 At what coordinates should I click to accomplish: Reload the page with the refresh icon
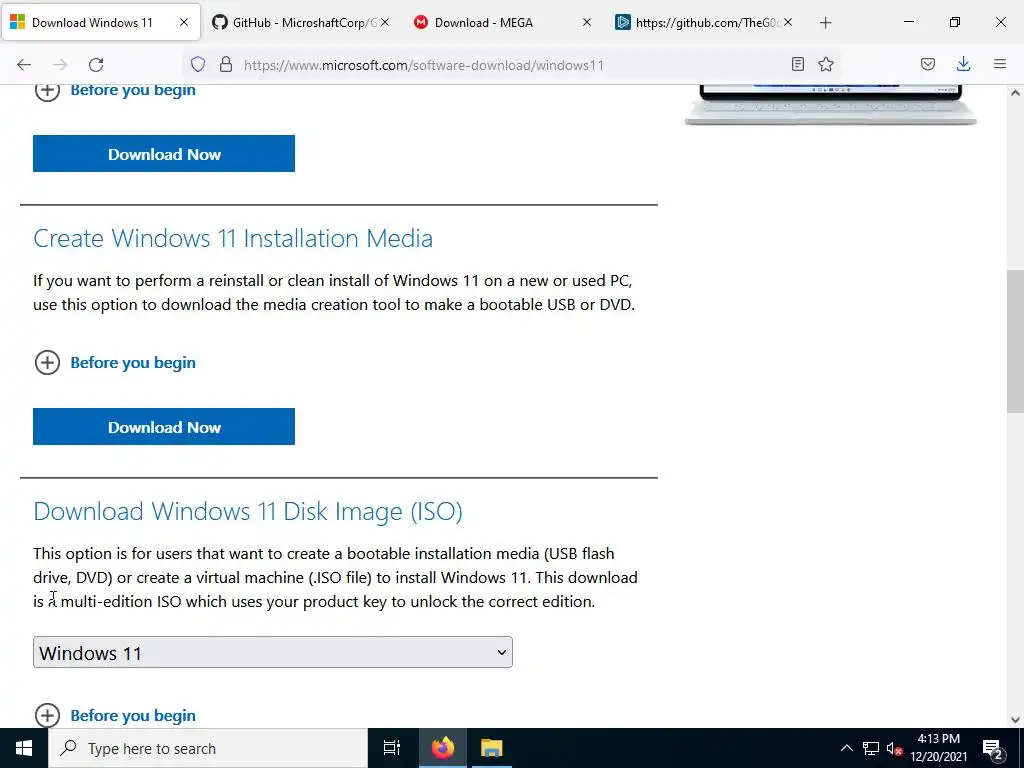96,65
